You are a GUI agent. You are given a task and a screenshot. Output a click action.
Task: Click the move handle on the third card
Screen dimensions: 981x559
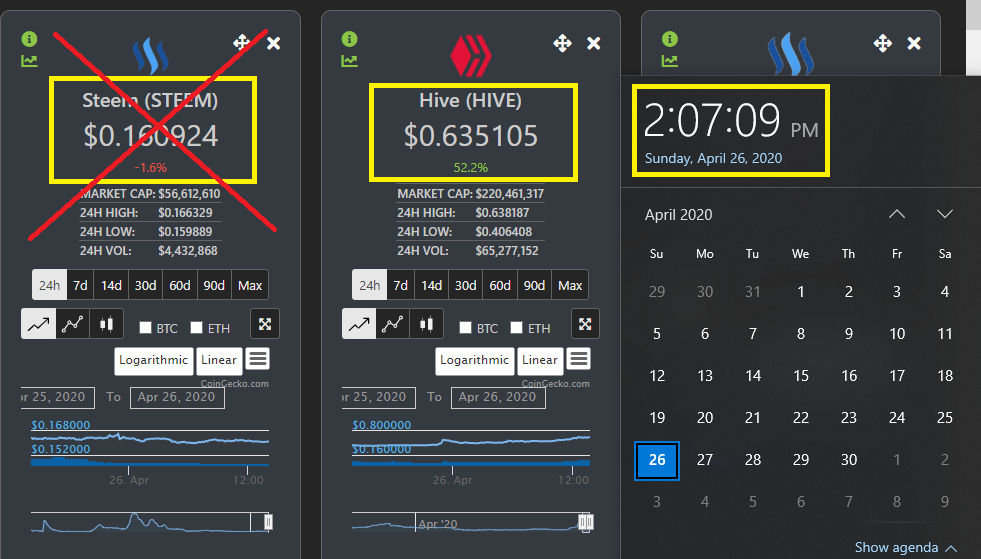[883, 43]
